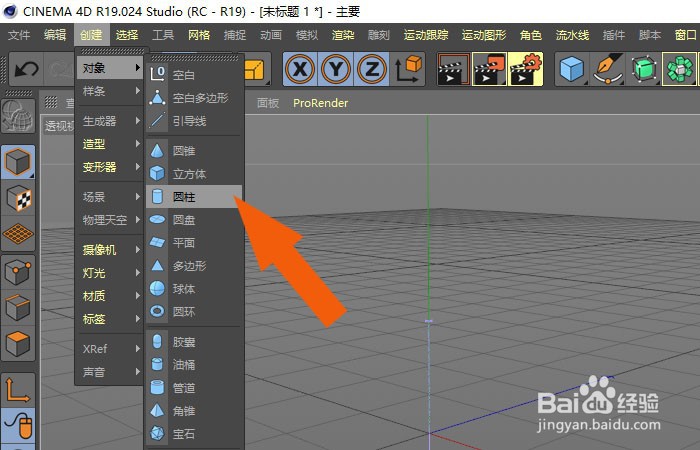700x450 pixels.
Task: Create a 空白 null object
Action: (194, 75)
